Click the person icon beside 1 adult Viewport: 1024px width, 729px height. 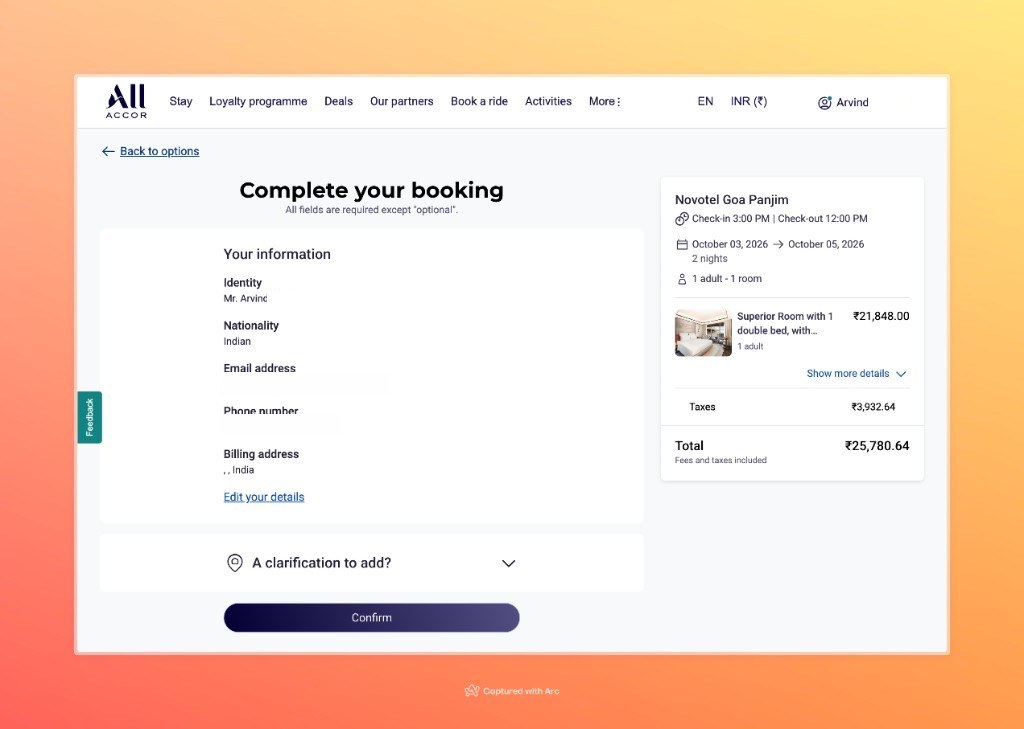click(x=682, y=279)
